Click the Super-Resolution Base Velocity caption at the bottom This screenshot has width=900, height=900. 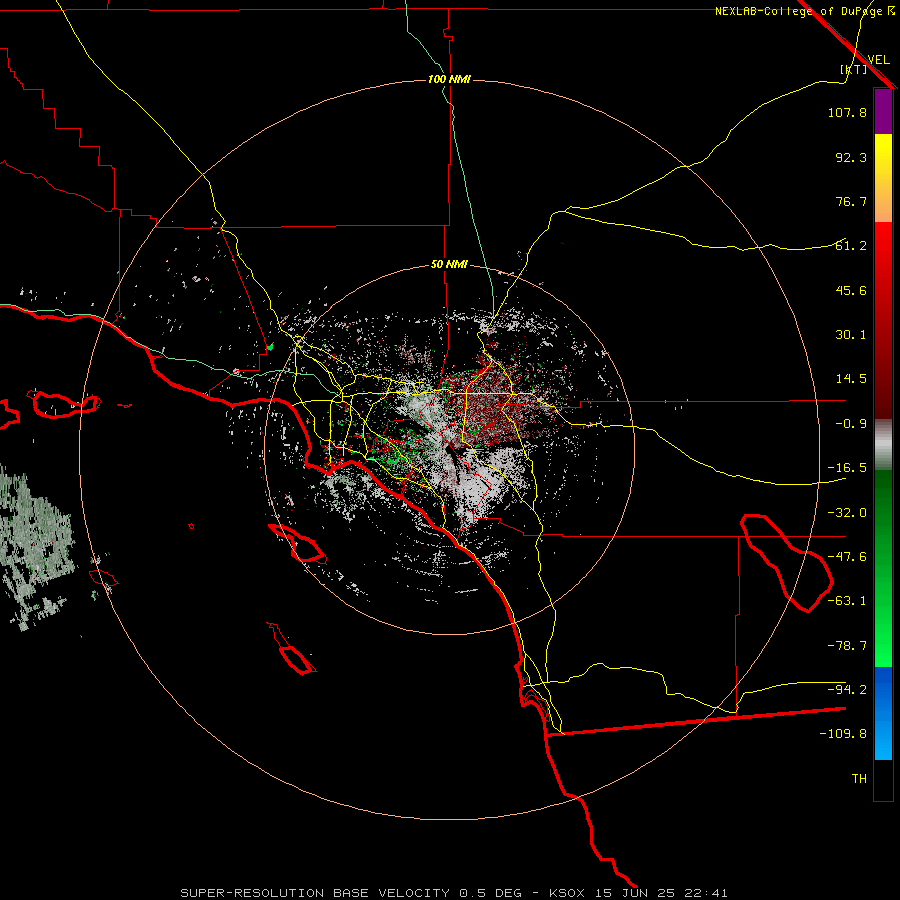[454, 893]
